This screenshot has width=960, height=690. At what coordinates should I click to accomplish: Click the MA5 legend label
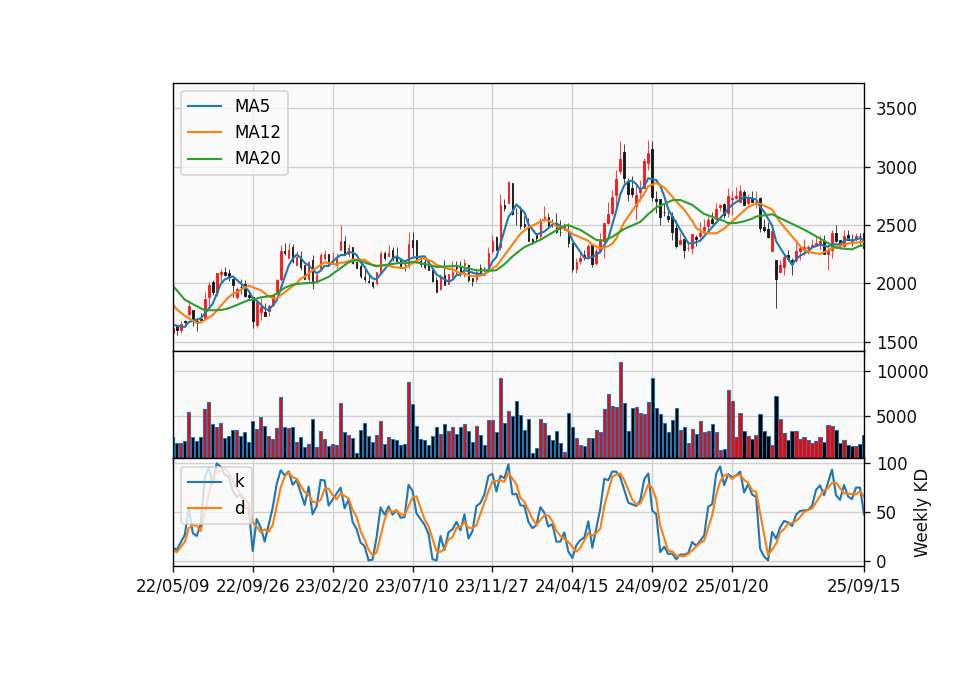[252, 106]
